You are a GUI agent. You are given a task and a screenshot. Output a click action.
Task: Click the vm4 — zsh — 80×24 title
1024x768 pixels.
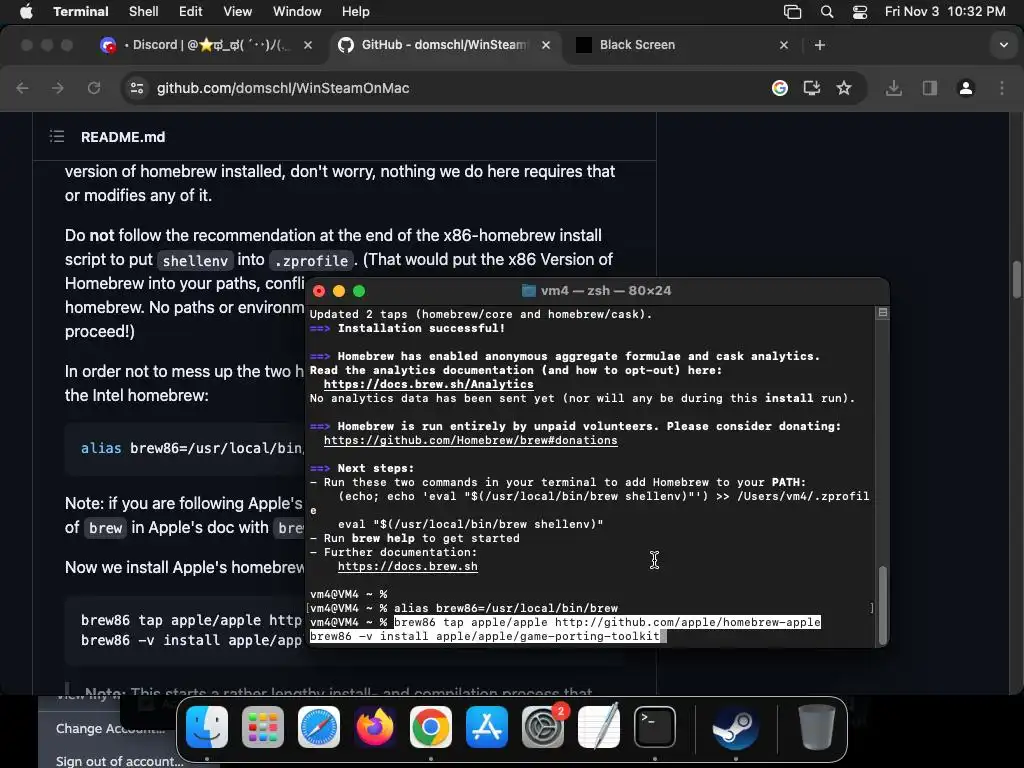coord(605,291)
